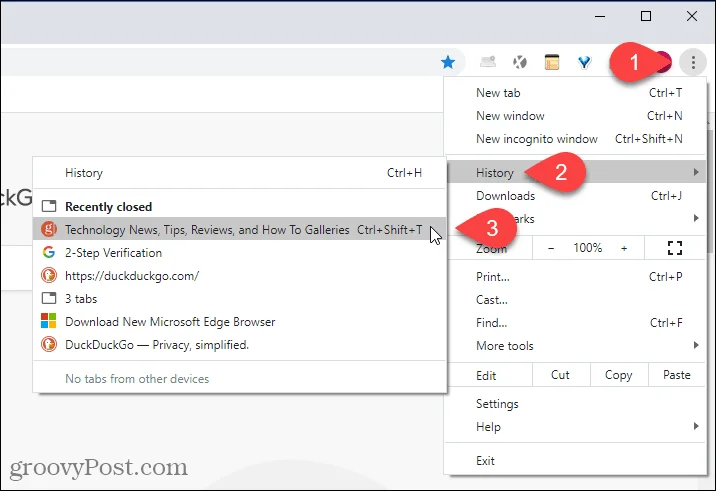
Task: Click the 100% zoom value
Action: [588, 248]
